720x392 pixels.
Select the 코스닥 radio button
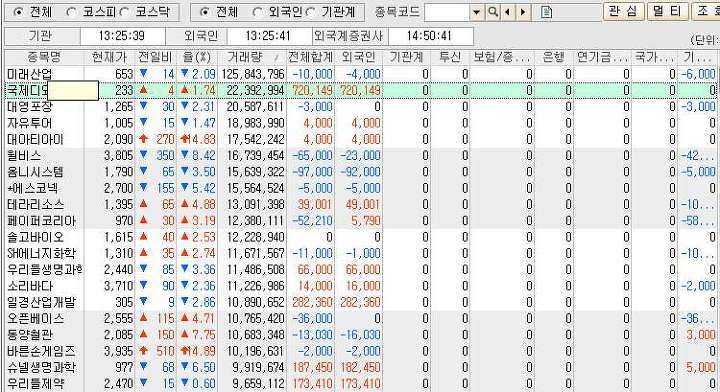coord(124,12)
